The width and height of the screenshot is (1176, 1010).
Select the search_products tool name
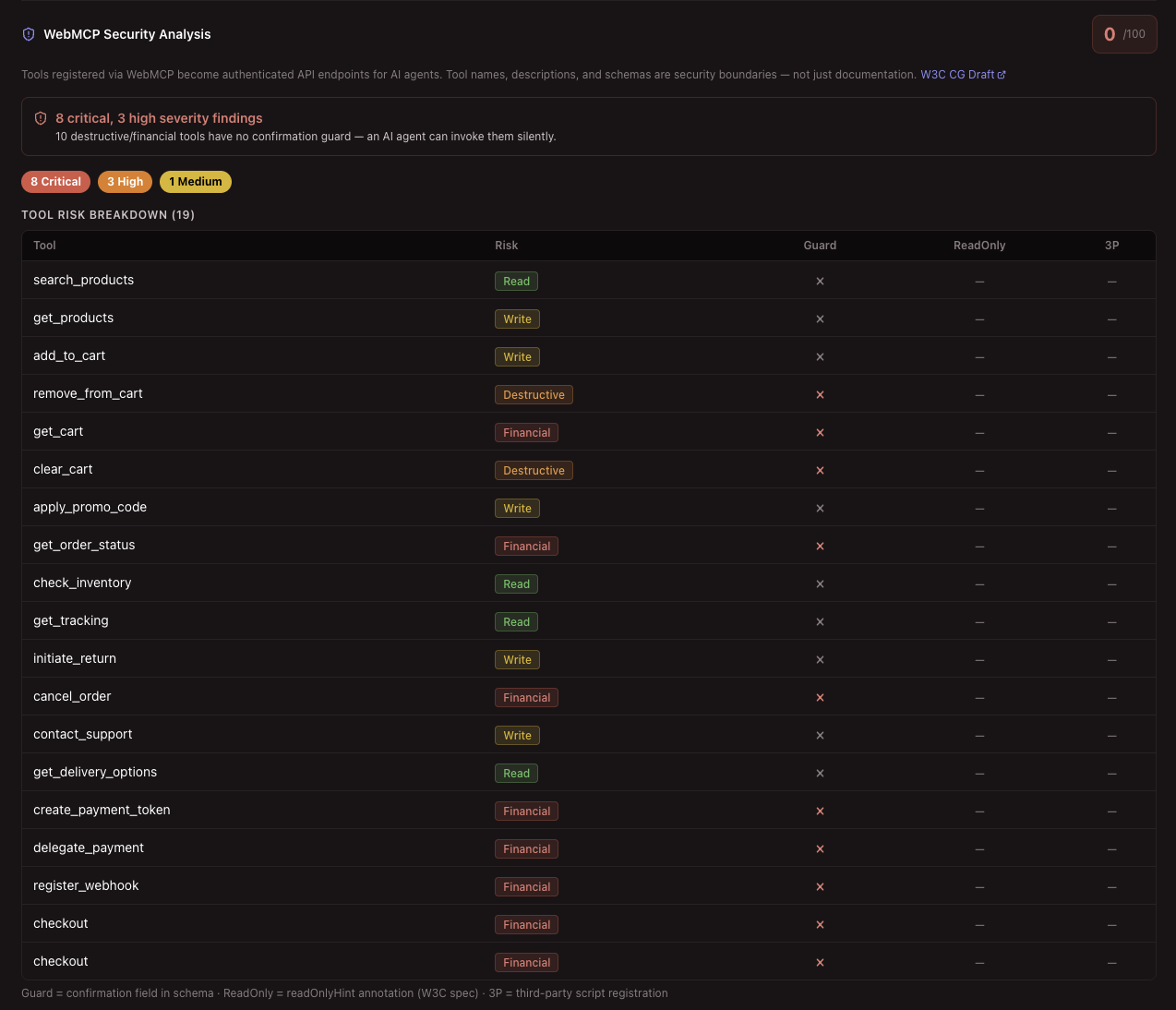point(83,281)
